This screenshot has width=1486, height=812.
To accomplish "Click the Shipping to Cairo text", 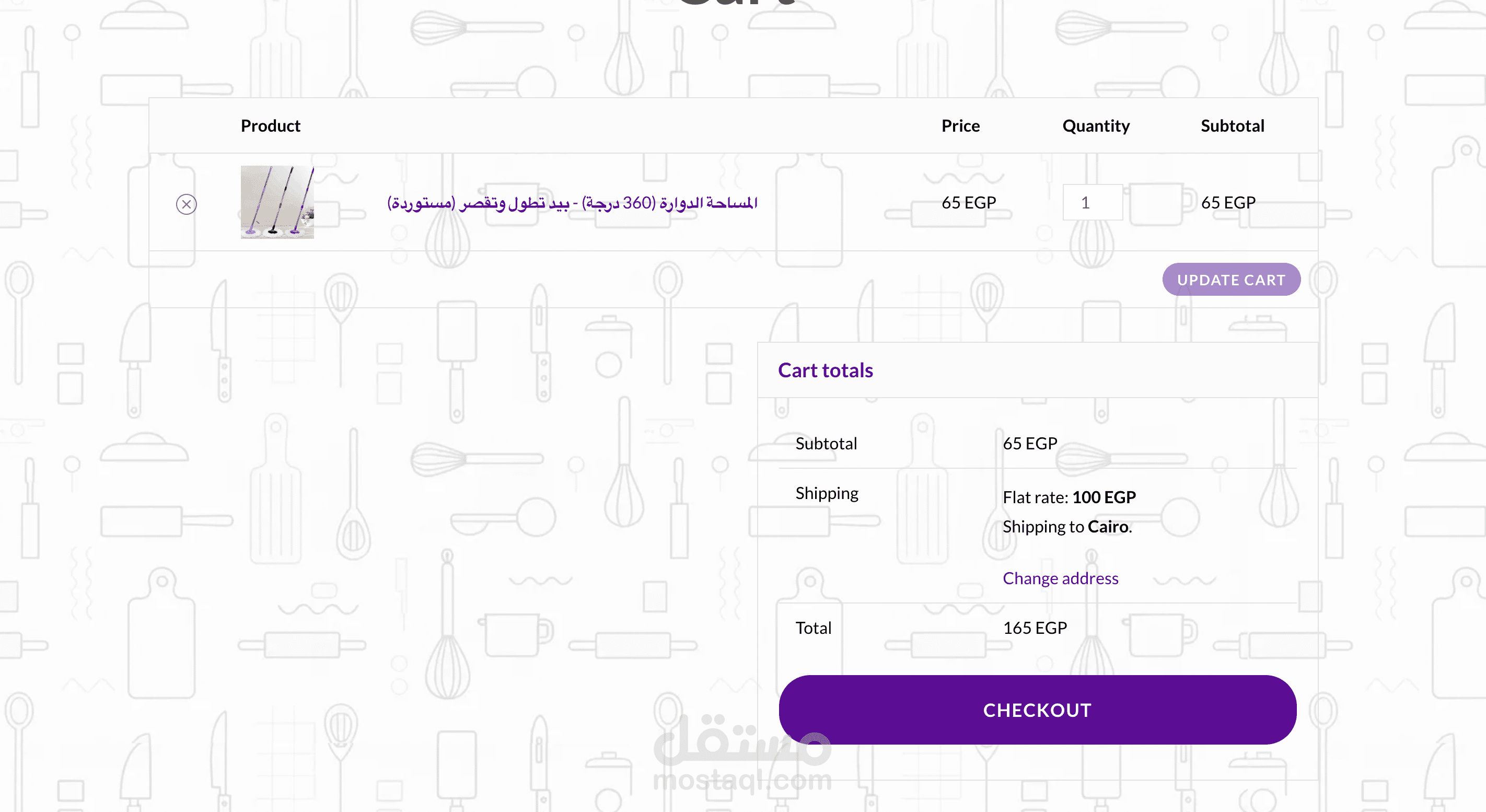I will pyautogui.click(x=1066, y=527).
